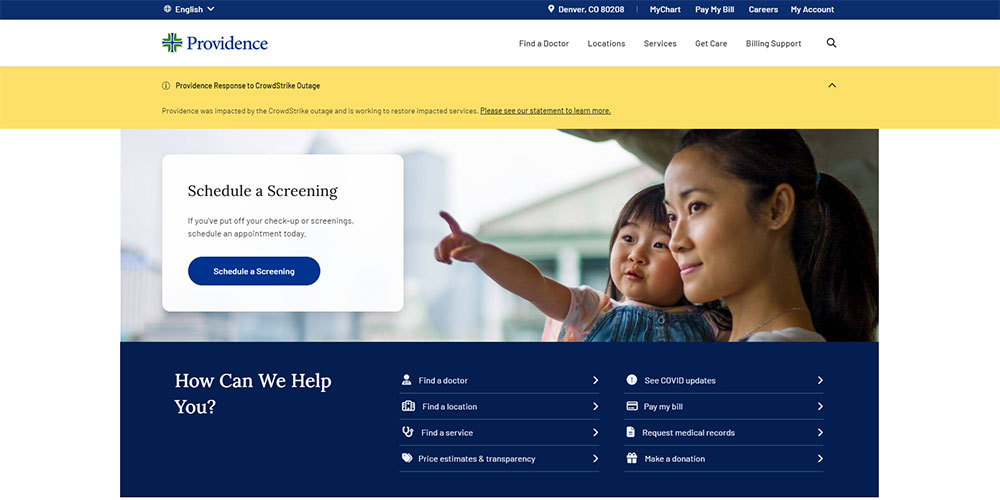
Task: Open the Services menu
Action: point(659,43)
